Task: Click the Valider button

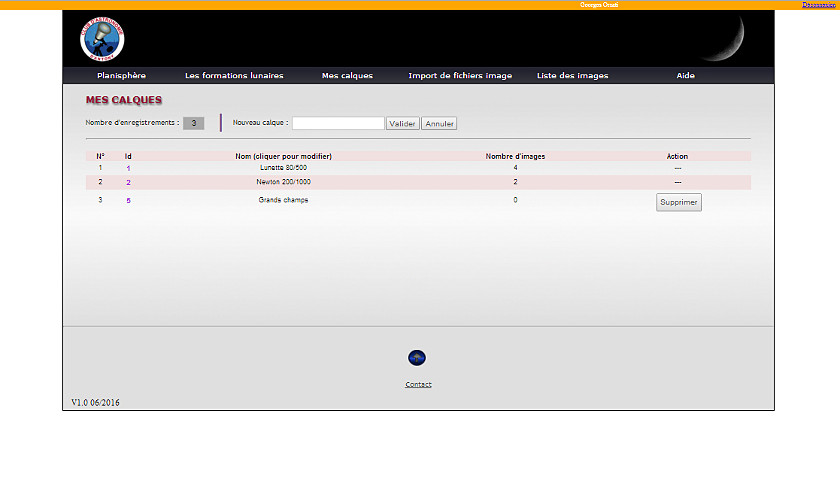Action: (402, 124)
